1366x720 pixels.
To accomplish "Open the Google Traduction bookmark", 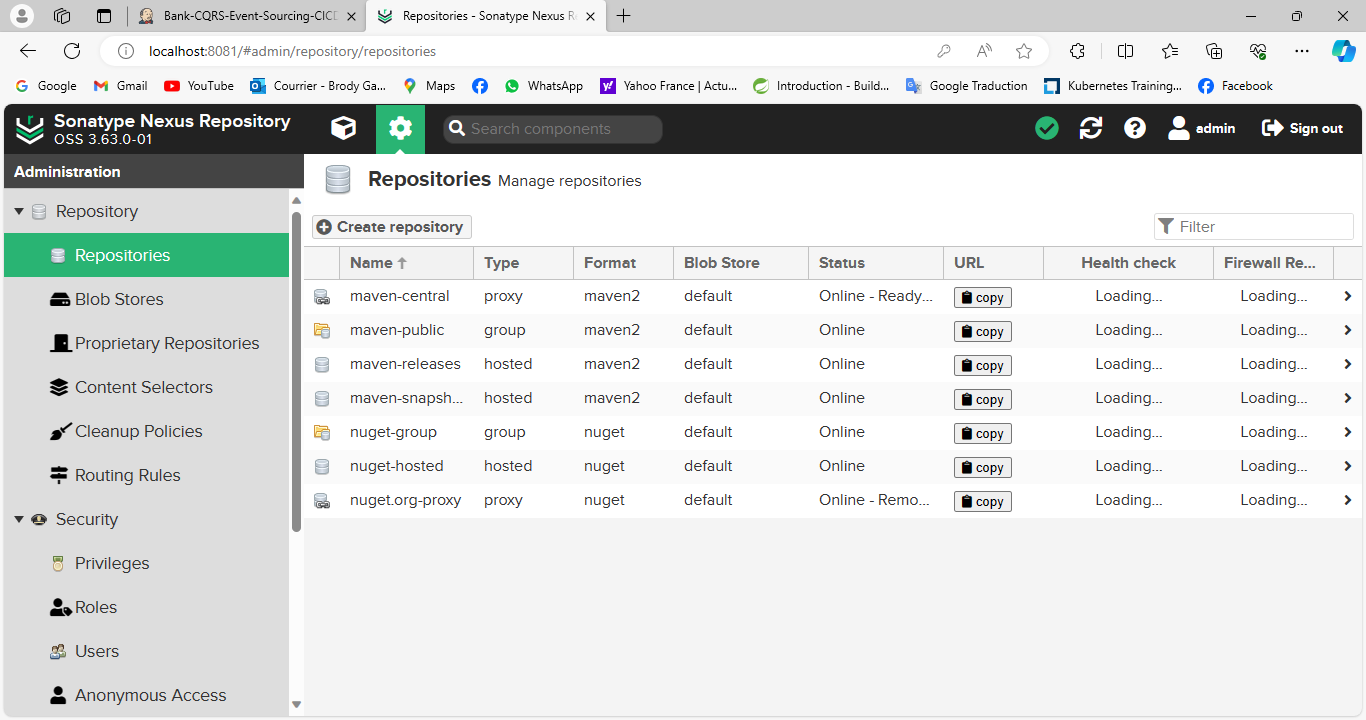I will [x=967, y=86].
